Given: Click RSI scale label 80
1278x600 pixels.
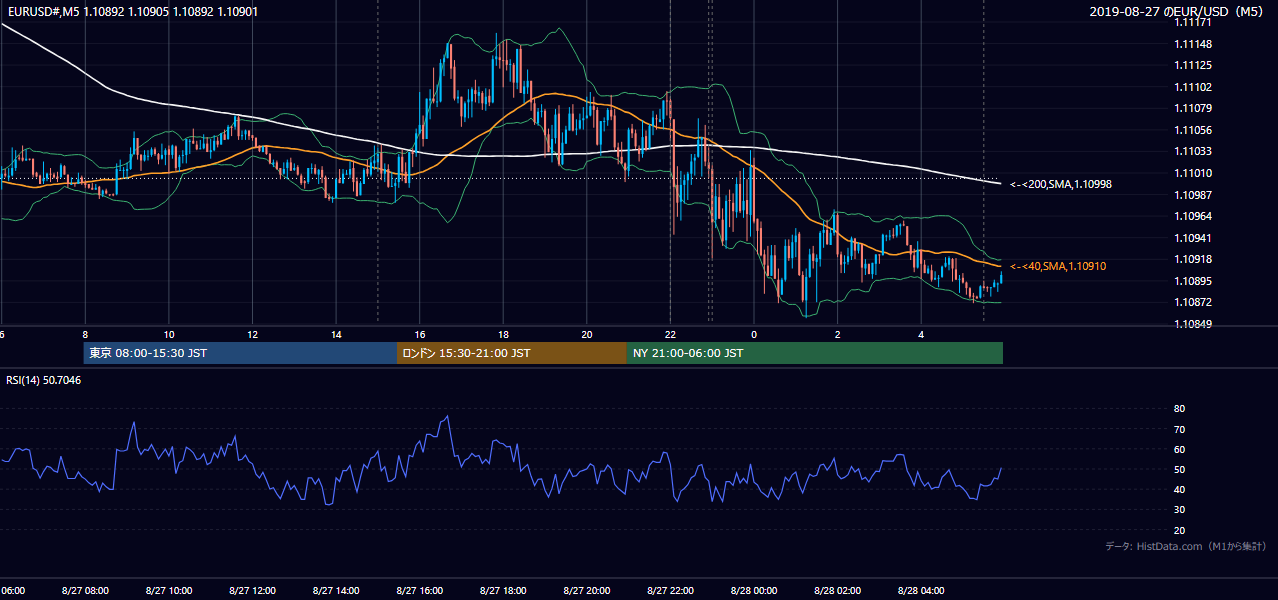Looking at the screenshot, I should pos(1179,409).
